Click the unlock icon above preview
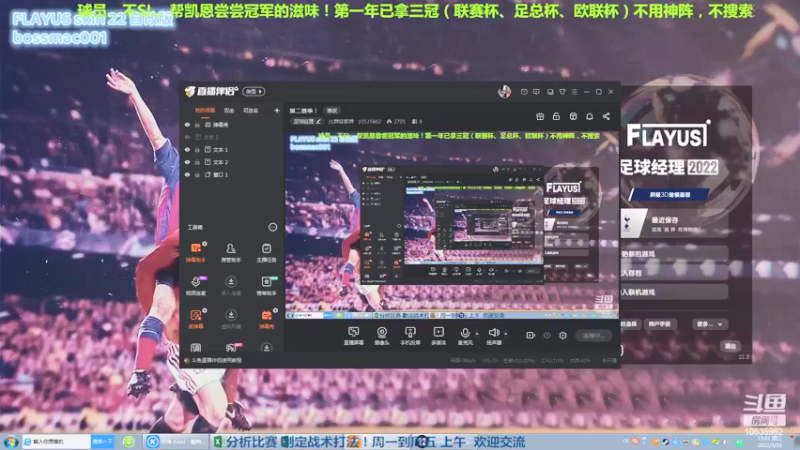The height and width of the screenshot is (450, 800). click(x=556, y=116)
